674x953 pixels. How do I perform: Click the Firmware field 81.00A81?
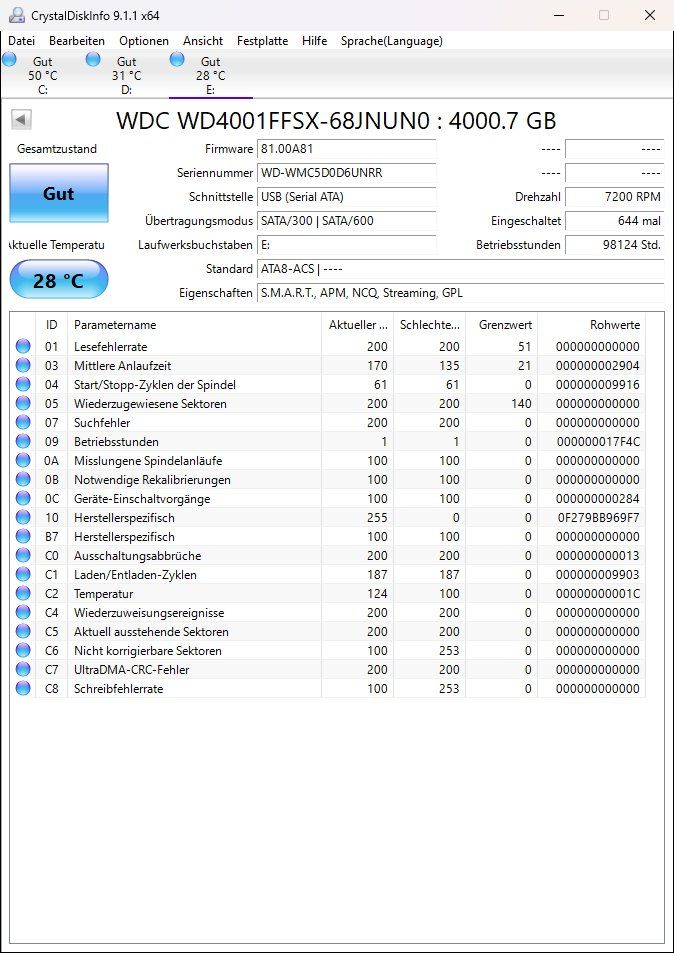pyautogui.click(x=346, y=149)
